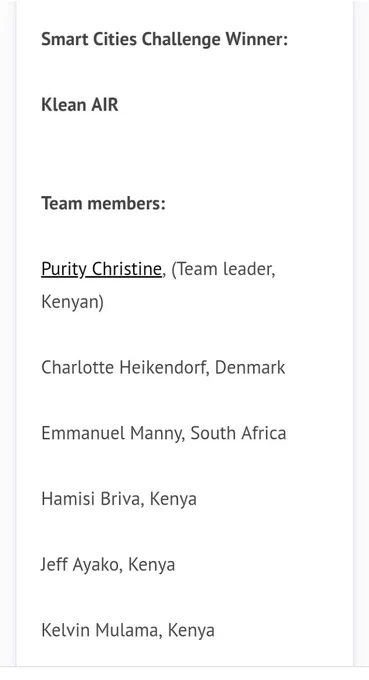Select the word Denmark
Viewport: 369px width, 680px height.
click(x=250, y=367)
